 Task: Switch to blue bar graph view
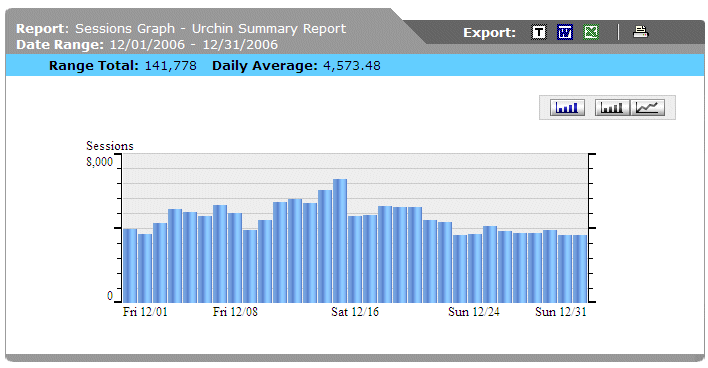pyautogui.click(x=567, y=107)
